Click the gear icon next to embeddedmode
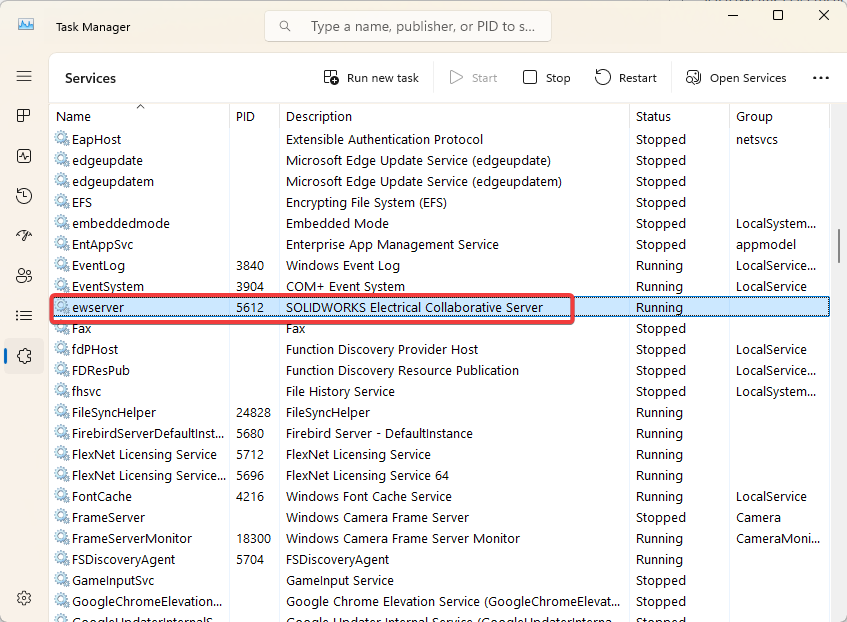847x622 pixels. (62, 223)
